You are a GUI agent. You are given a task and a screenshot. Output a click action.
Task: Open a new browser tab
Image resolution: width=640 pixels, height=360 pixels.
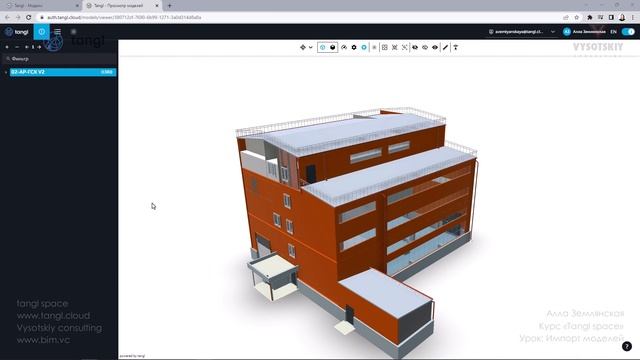(x=169, y=6)
